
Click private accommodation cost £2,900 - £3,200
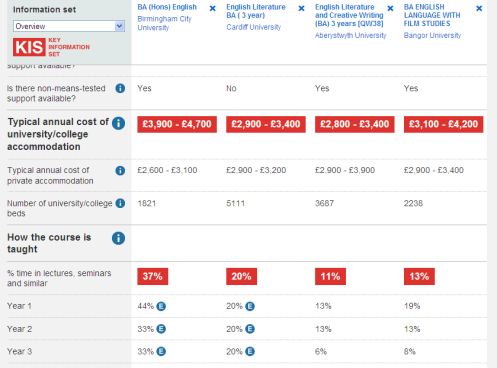256,170
